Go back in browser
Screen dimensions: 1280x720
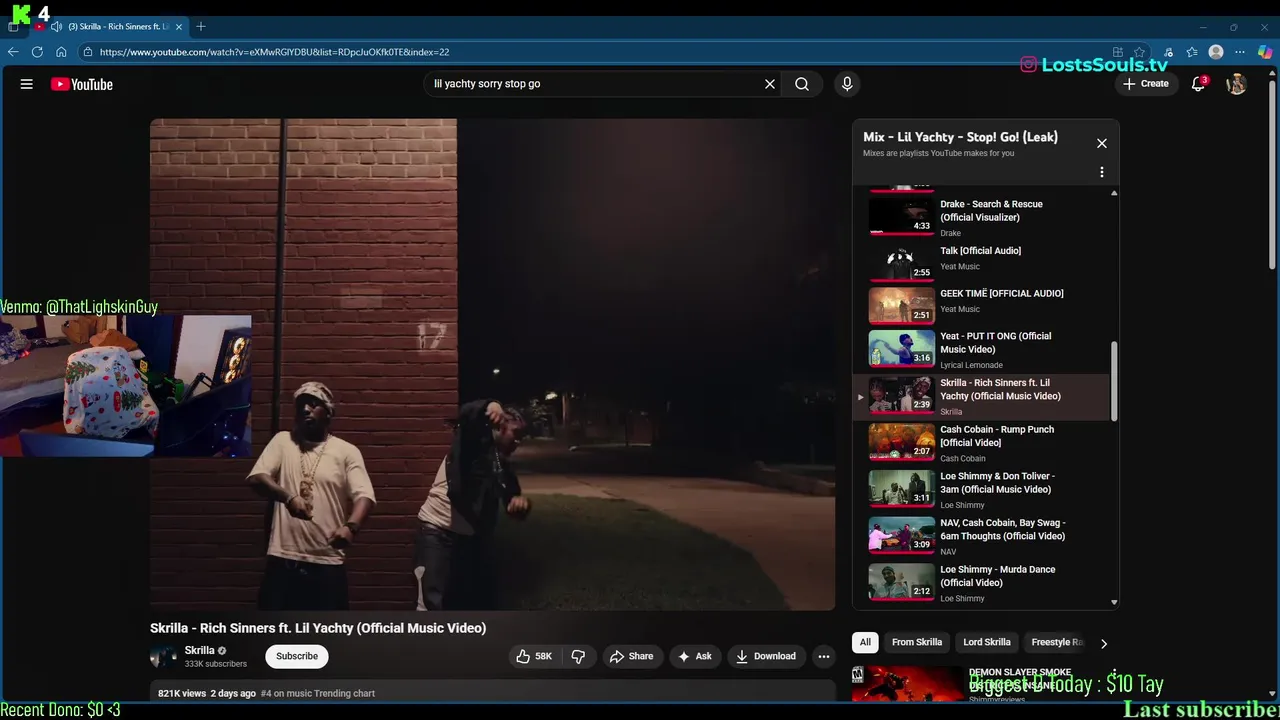tap(13, 52)
